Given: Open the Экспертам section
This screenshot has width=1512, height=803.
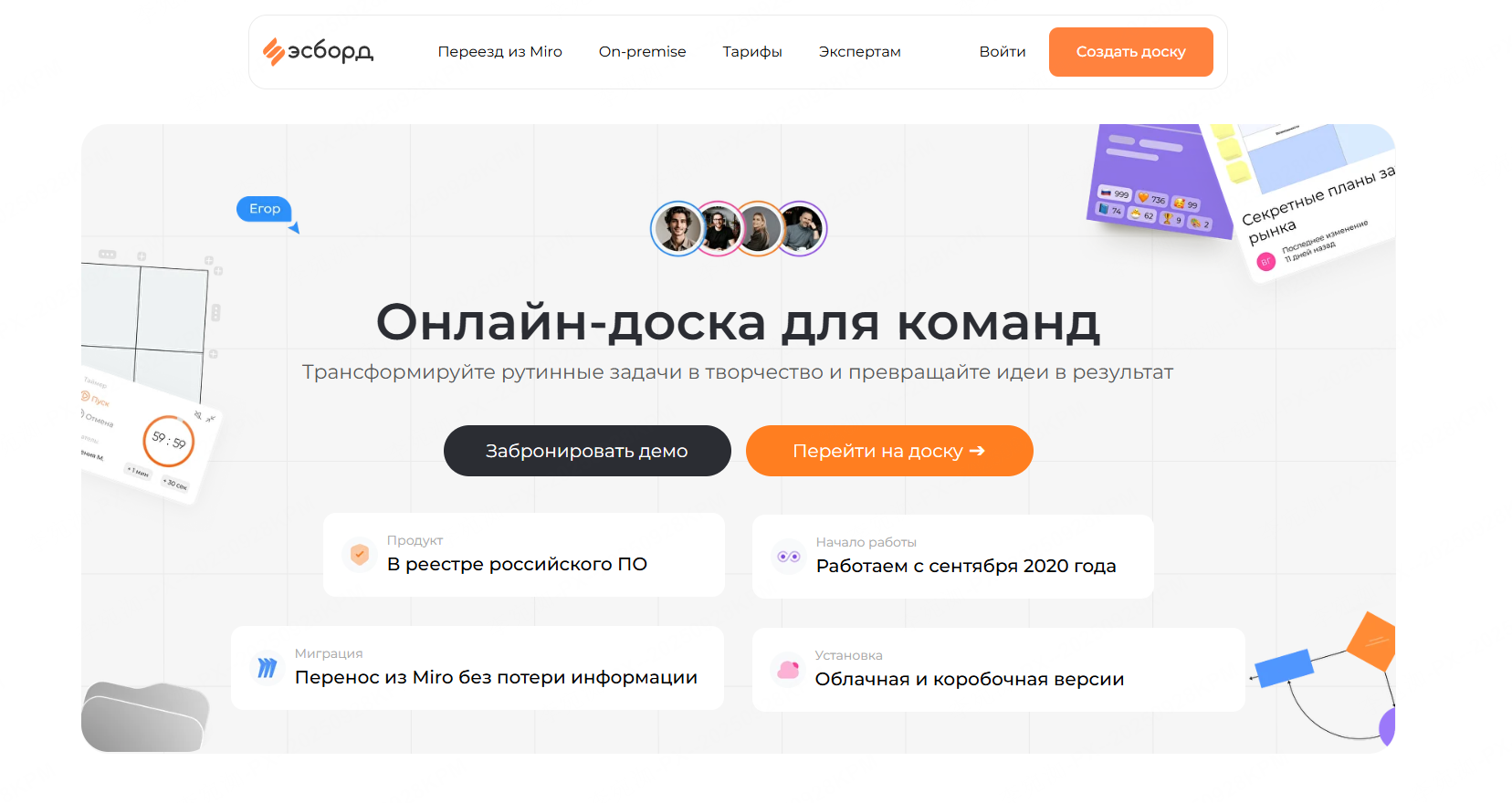Looking at the screenshot, I should tap(859, 52).
